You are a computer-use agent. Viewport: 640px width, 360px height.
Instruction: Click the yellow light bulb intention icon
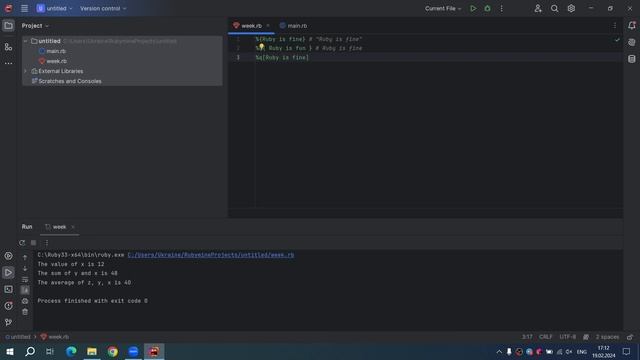pos(262,47)
